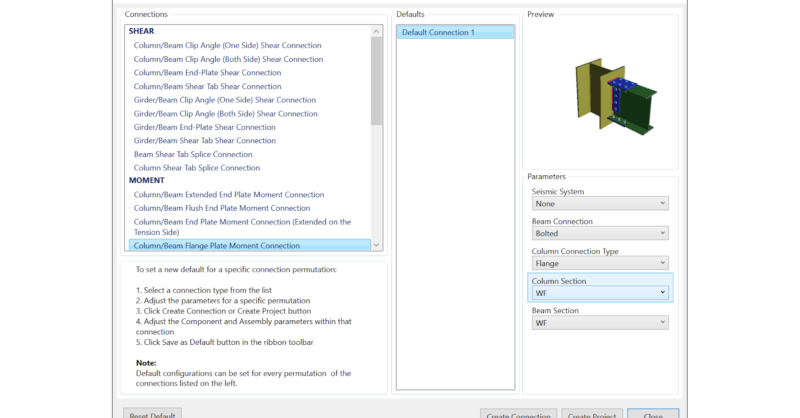Select Column/Beam Flange Plate Moment Connection
800x418 pixels.
point(217,245)
